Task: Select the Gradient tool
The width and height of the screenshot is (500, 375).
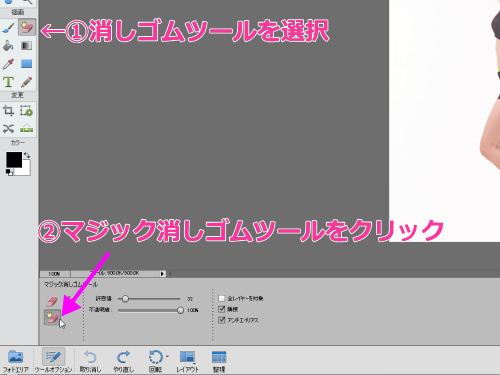Action: coord(27,46)
